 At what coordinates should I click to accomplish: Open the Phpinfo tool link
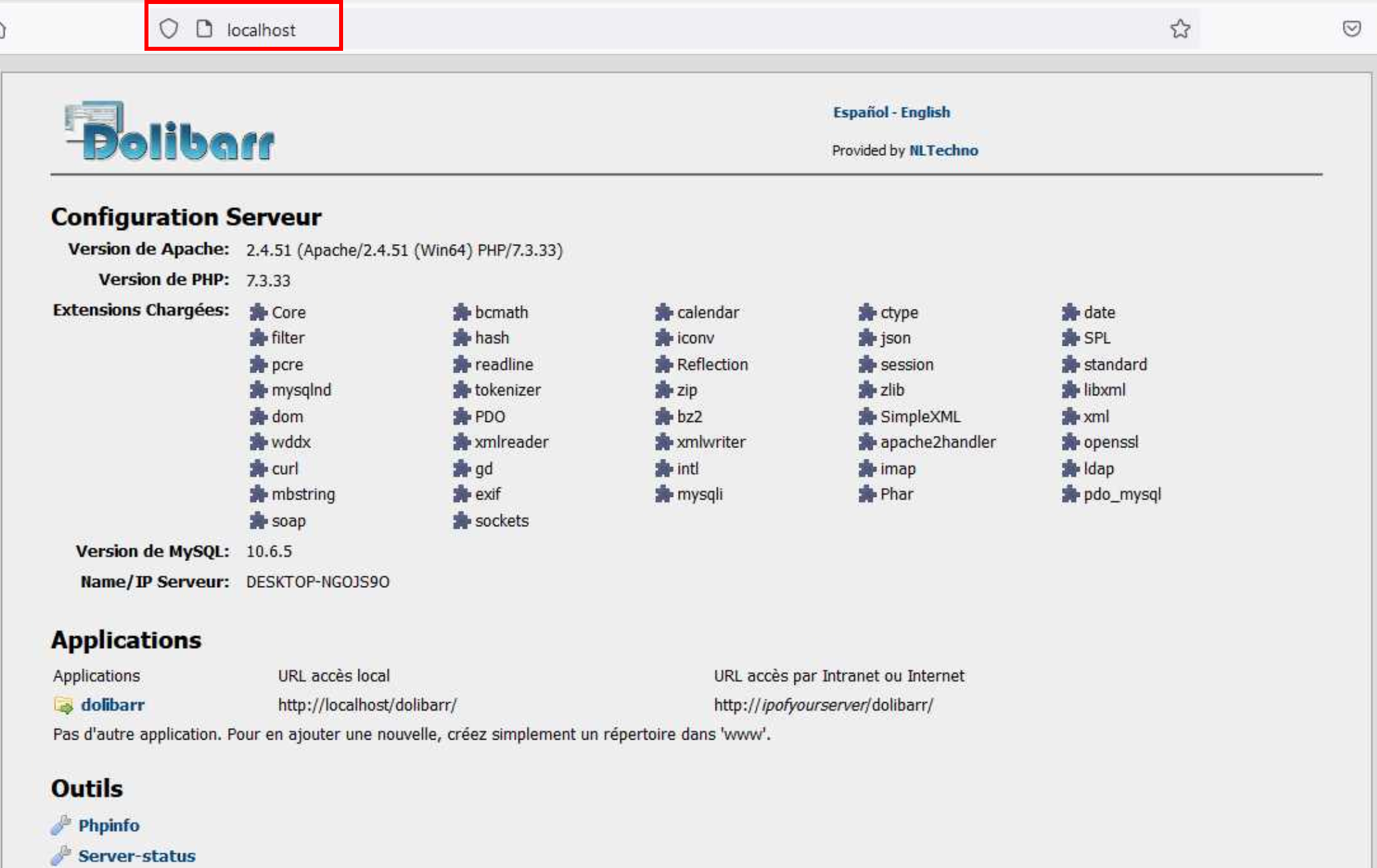(108, 825)
